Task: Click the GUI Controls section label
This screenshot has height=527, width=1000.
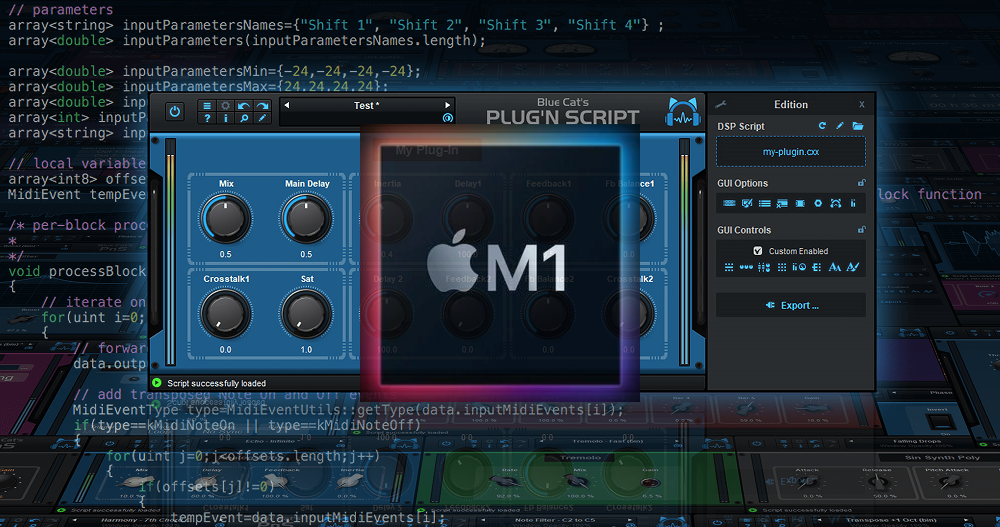Action: pos(744,230)
